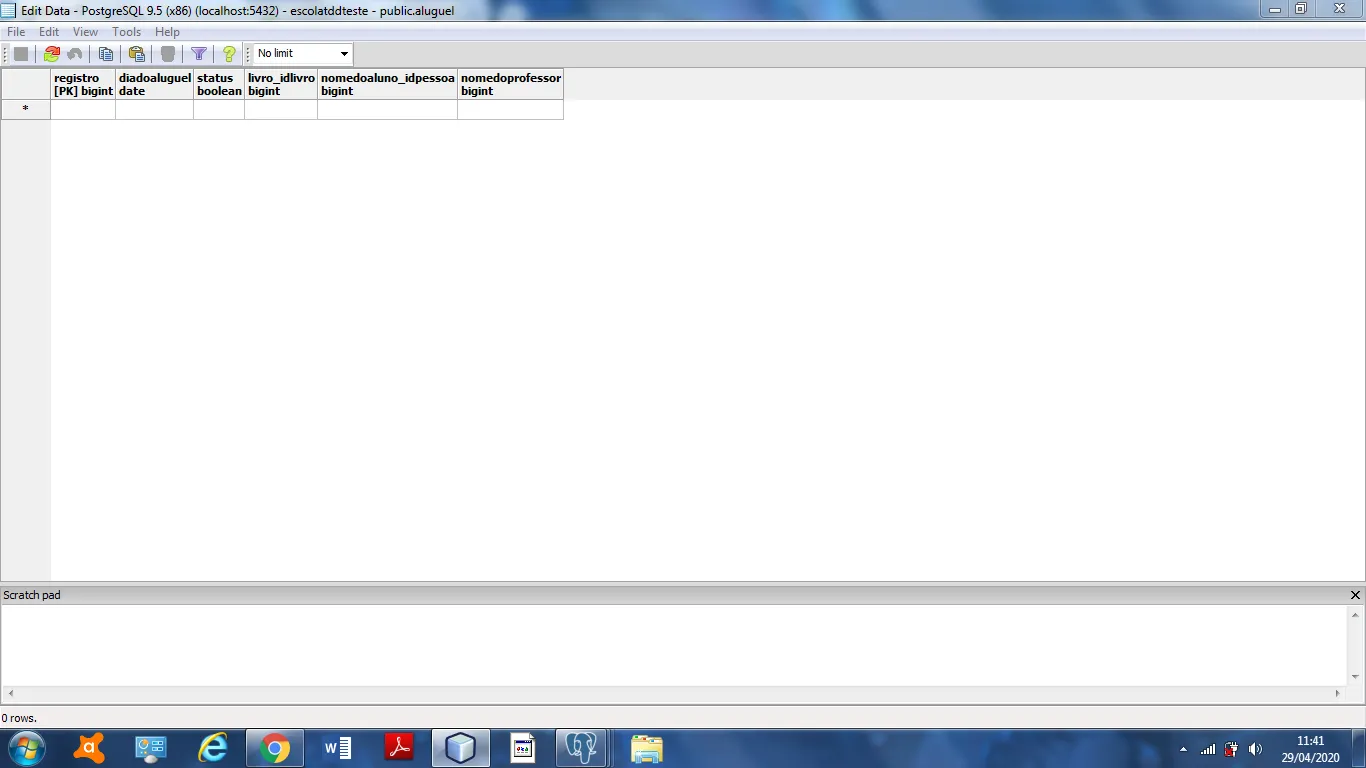Switch to the cube application in taskbar
Viewport: 1366px width, 768px height.
click(461, 748)
